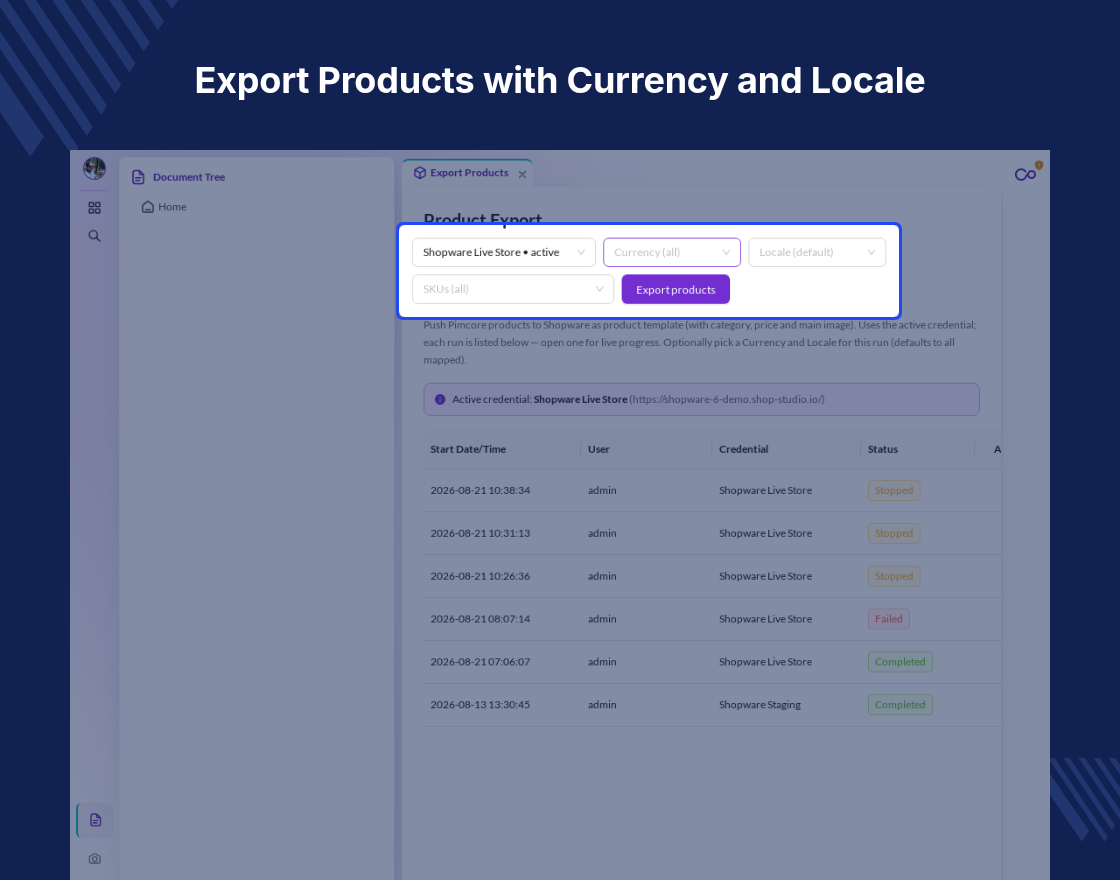The width and height of the screenshot is (1120, 880).
Task: Switch to the Export Products tab
Action: (469, 173)
